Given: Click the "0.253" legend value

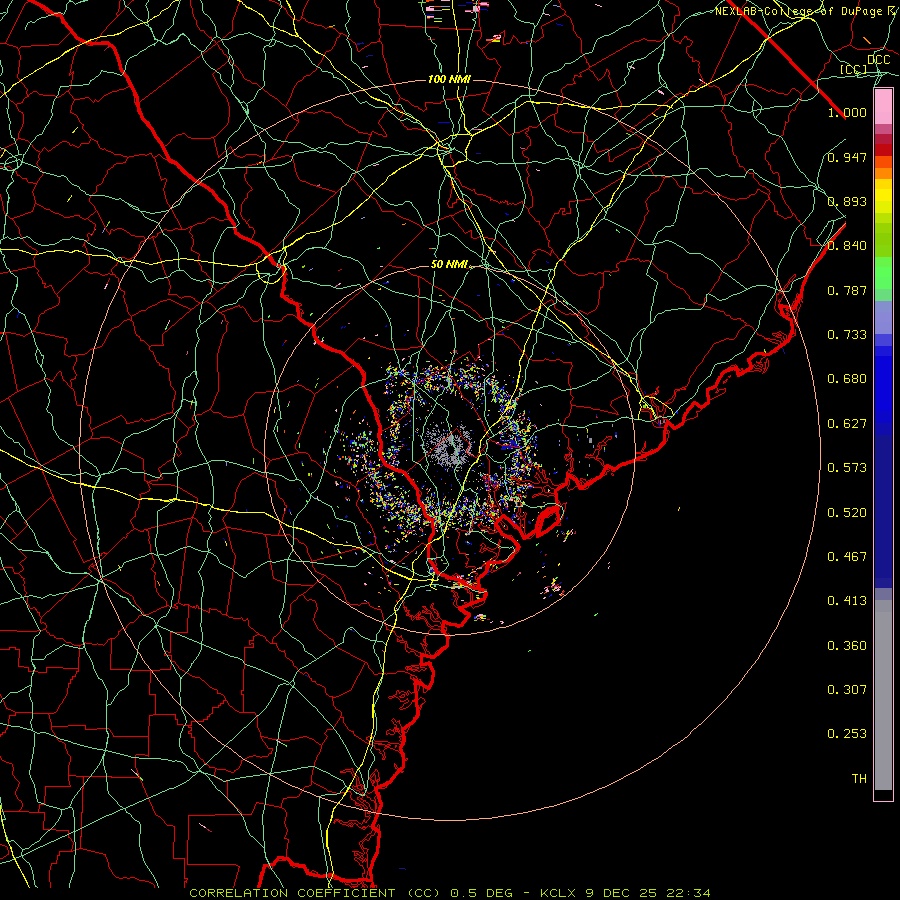Looking at the screenshot, I should click(847, 734).
